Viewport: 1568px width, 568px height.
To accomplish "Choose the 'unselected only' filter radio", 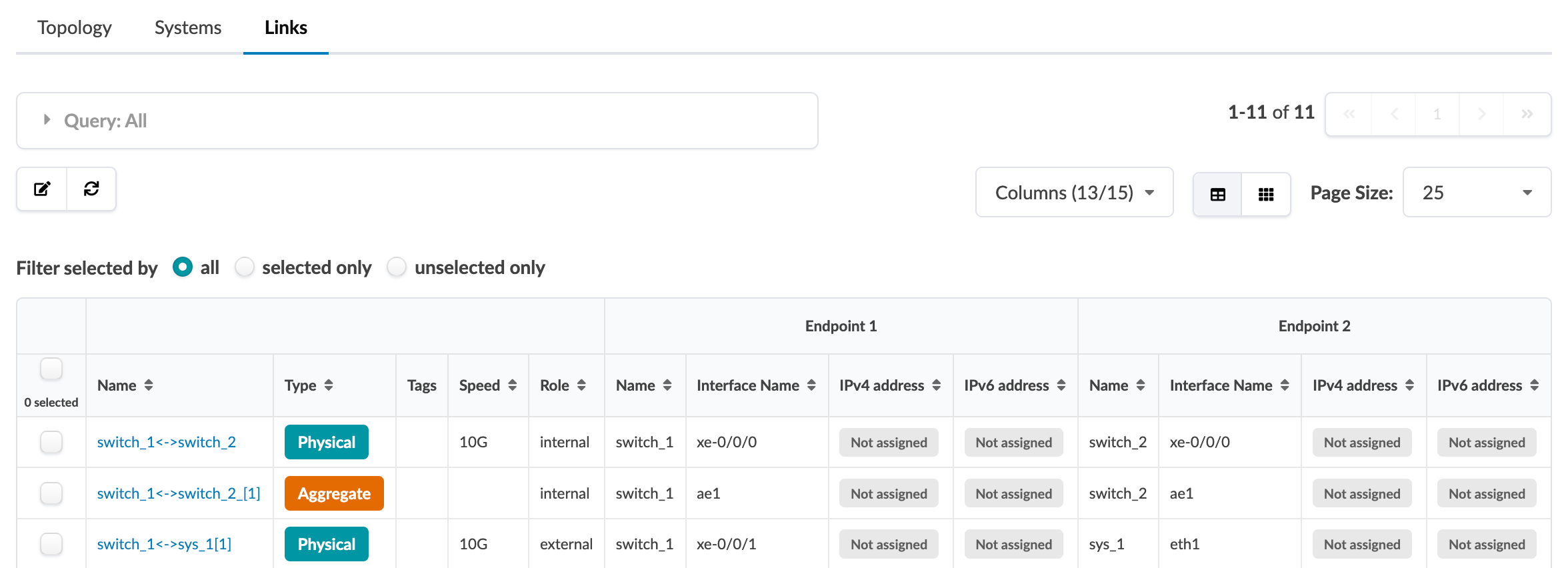I will (x=397, y=267).
